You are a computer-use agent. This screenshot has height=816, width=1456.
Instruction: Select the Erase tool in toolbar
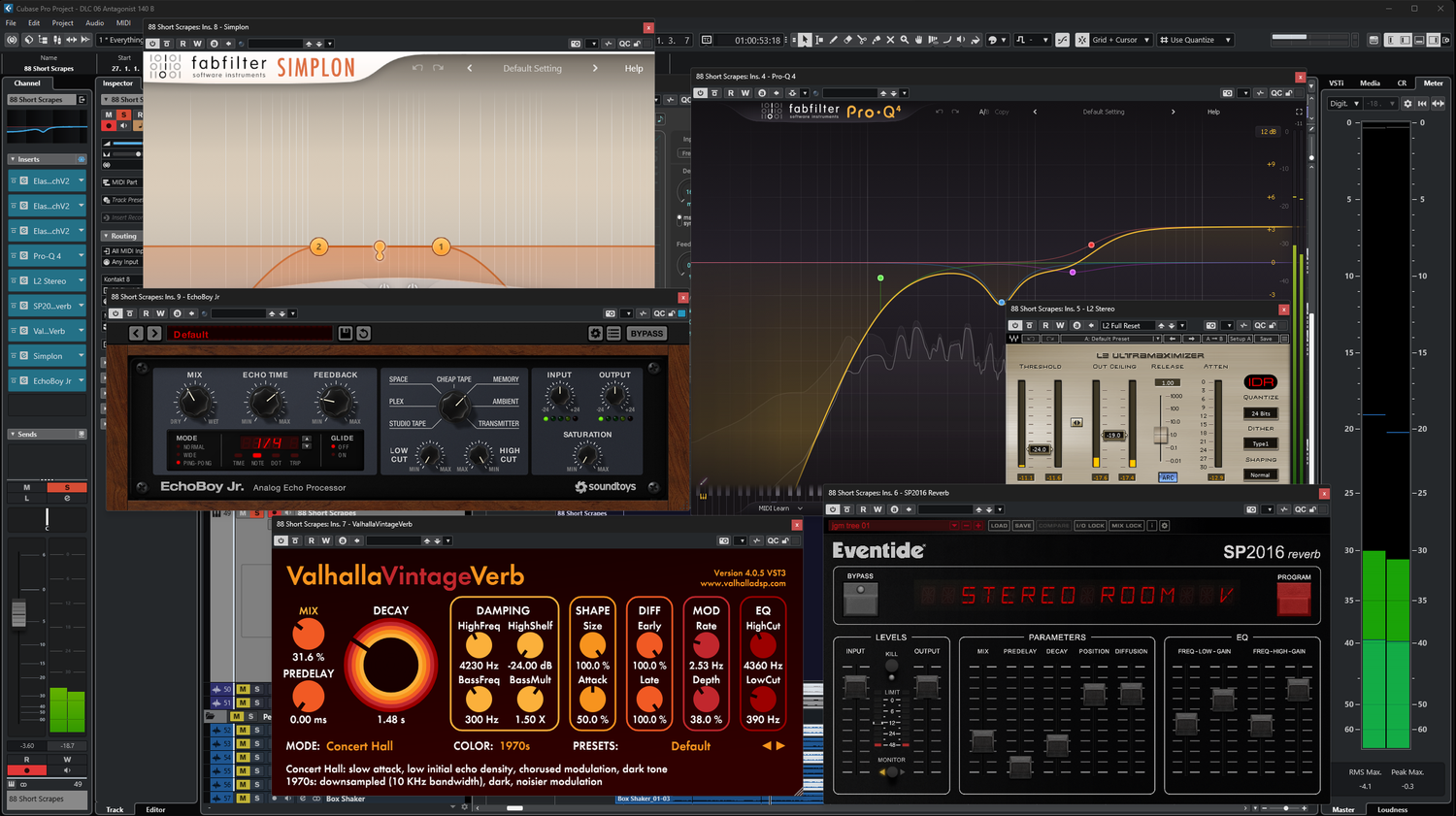pos(847,40)
